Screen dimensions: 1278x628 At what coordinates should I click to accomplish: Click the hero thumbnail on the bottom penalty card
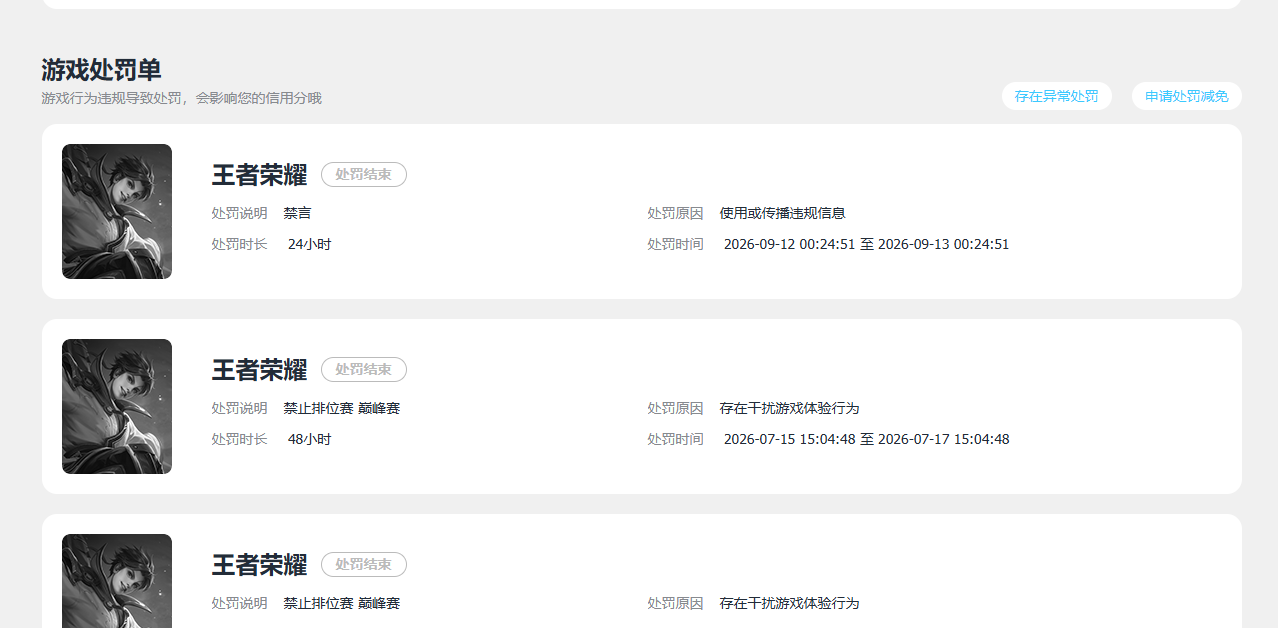click(117, 581)
